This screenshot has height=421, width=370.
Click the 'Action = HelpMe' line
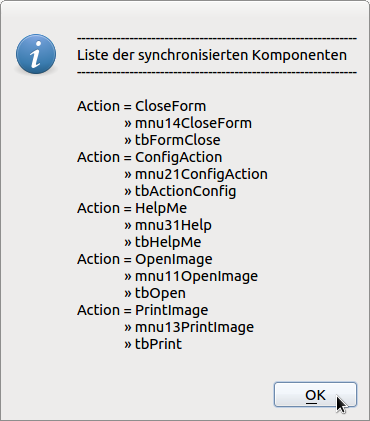pos(132,208)
